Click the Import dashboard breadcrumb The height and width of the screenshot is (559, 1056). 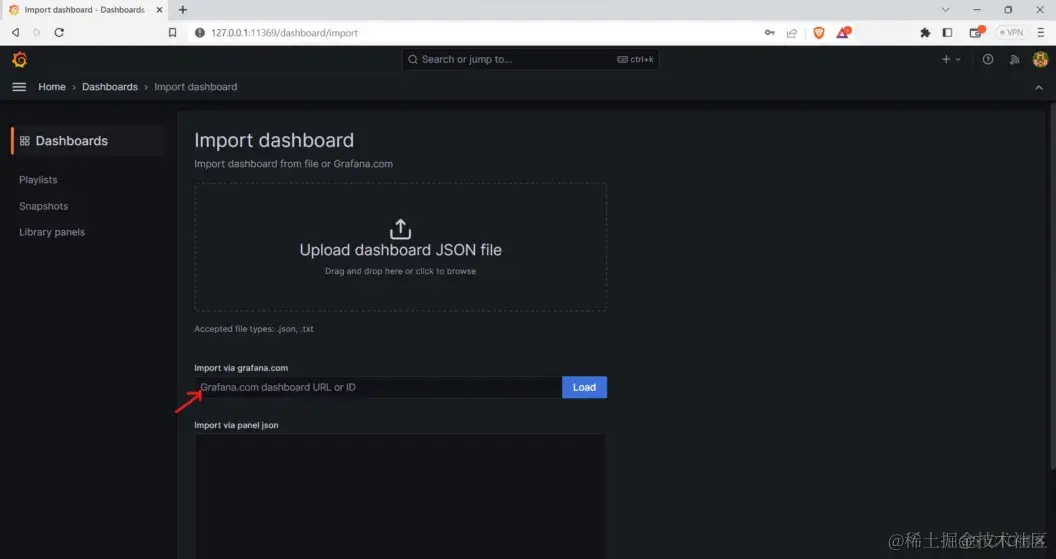(195, 87)
